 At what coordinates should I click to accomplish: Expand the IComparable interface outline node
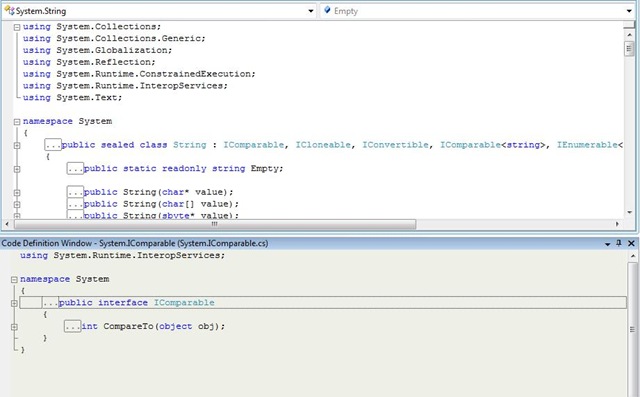tap(14, 303)
